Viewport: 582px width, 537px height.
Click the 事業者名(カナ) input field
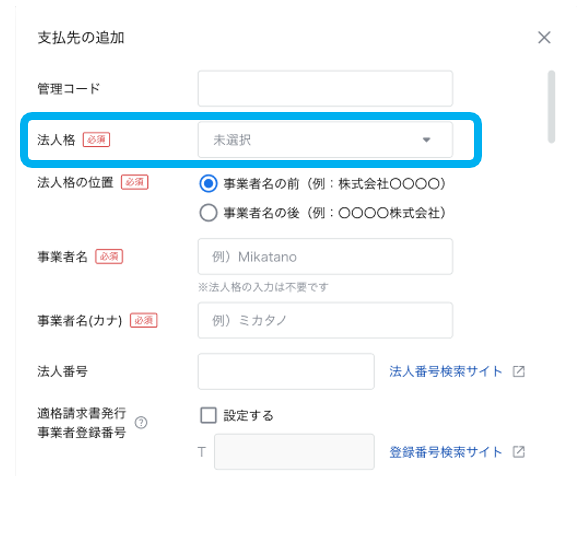tap(325, 320)
